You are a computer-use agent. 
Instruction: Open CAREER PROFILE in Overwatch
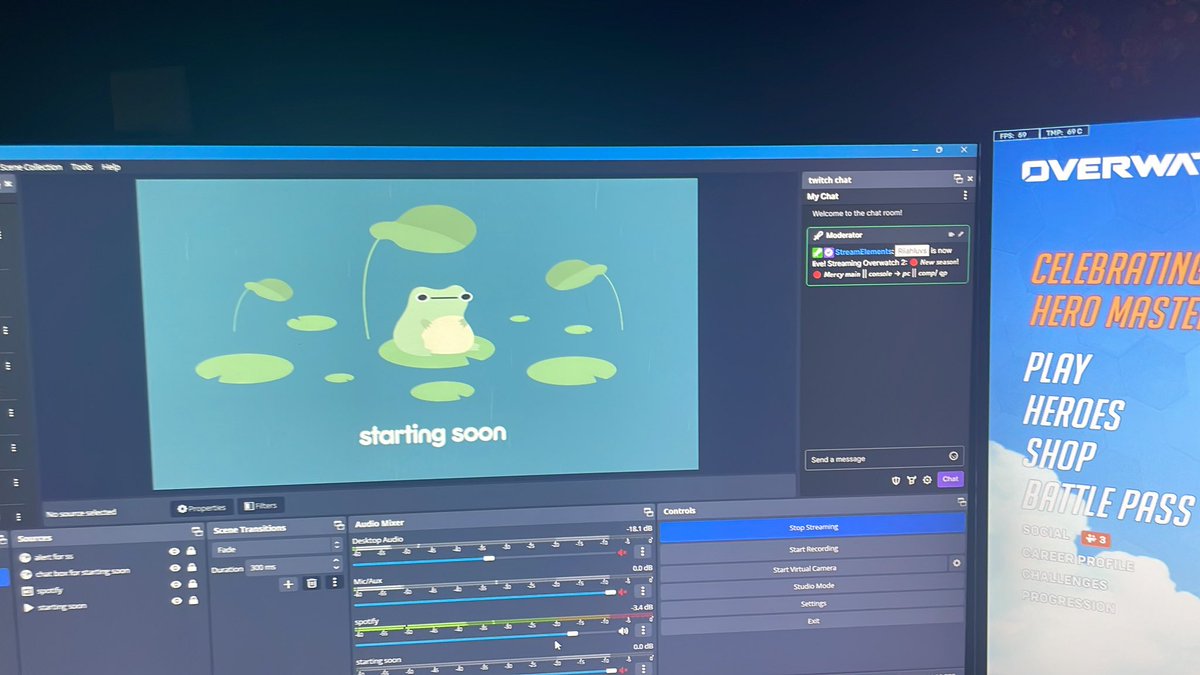(x=1077, y=559)
